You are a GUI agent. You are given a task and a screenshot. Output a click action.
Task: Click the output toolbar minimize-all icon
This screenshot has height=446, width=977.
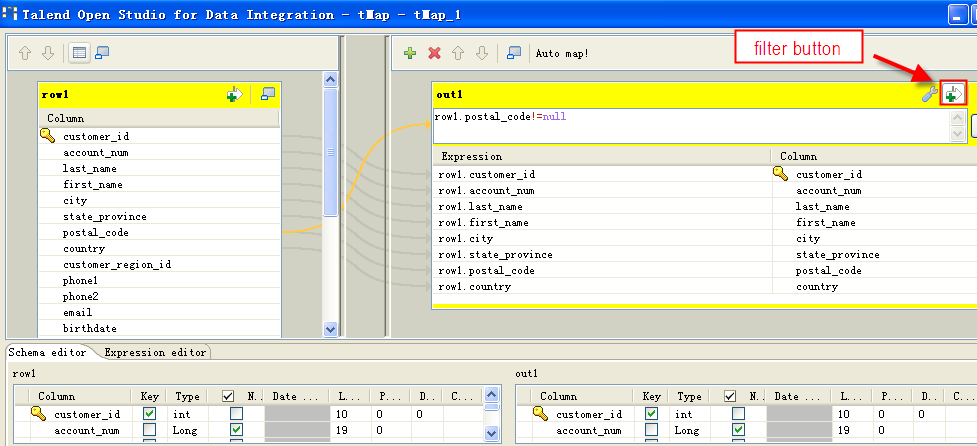(x=513, y=53)
